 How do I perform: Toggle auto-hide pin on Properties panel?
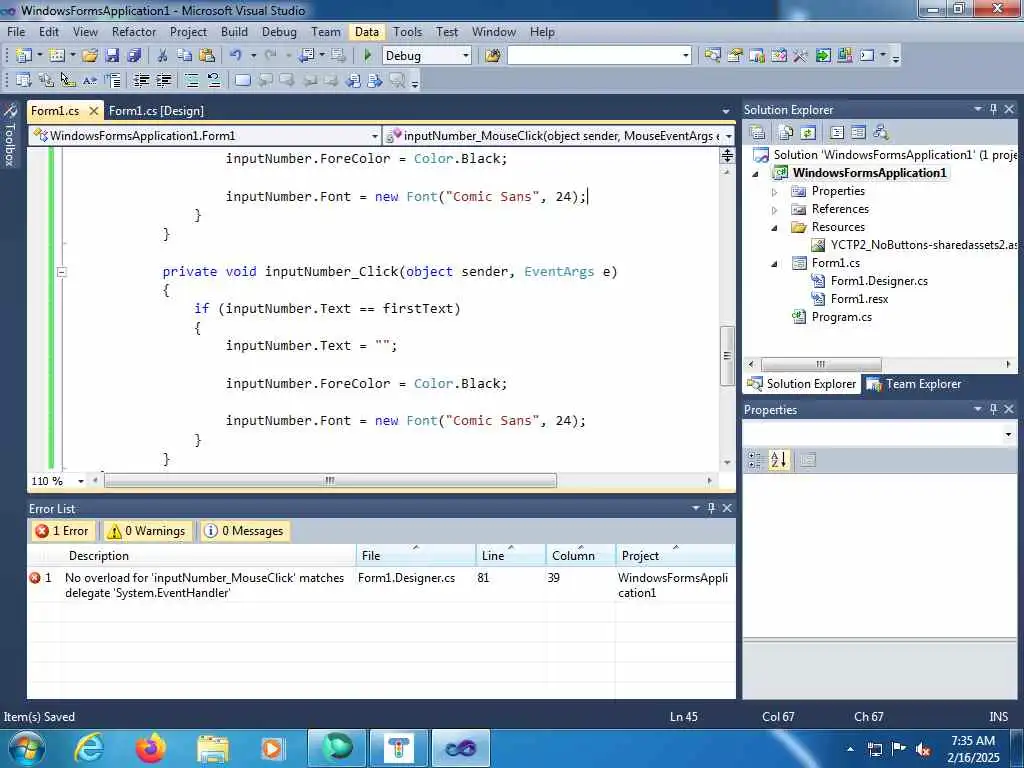pyautogui.click(x=993, y=409)
